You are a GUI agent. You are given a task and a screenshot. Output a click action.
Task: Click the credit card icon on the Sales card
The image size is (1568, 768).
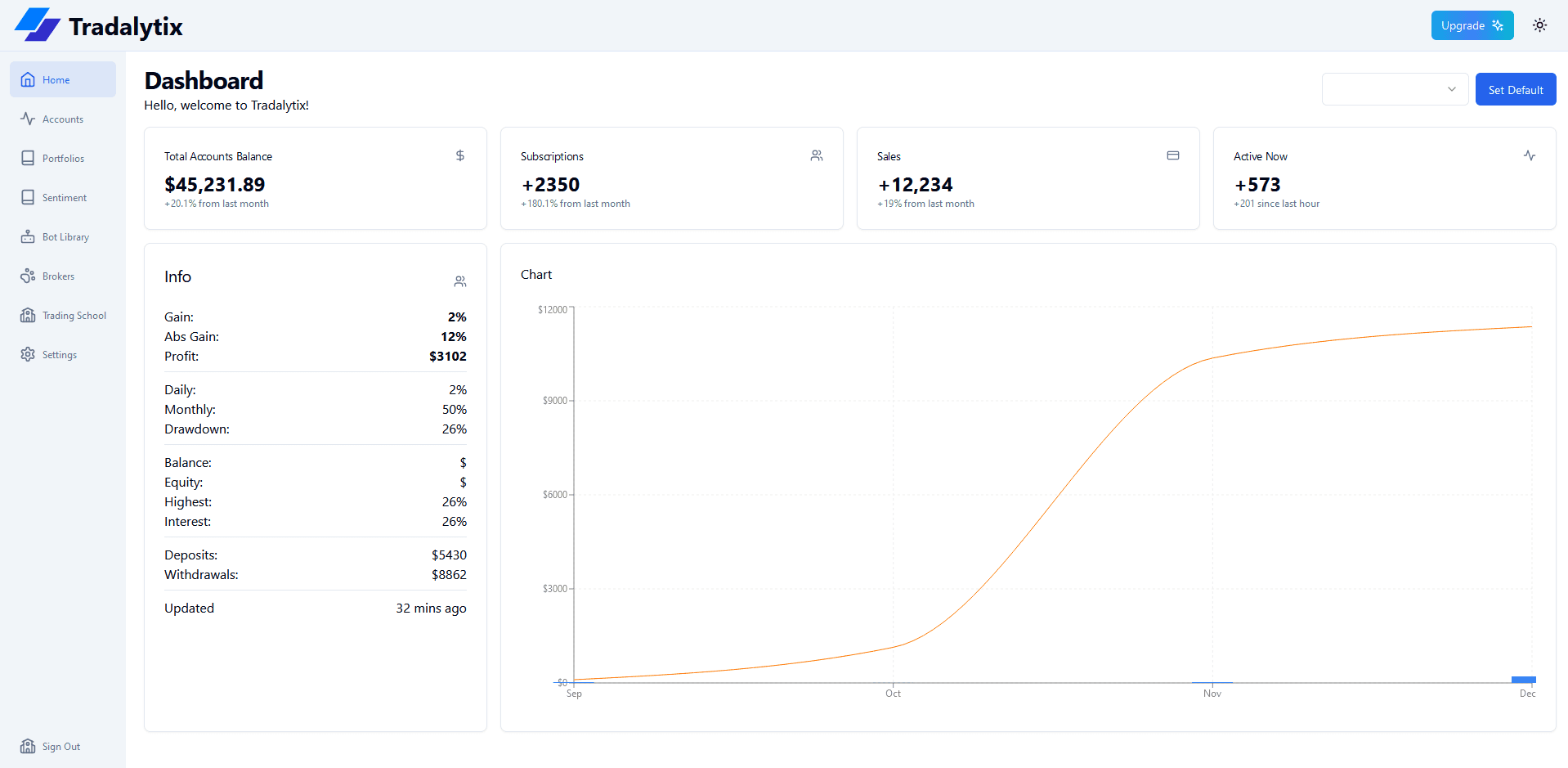1173,155
